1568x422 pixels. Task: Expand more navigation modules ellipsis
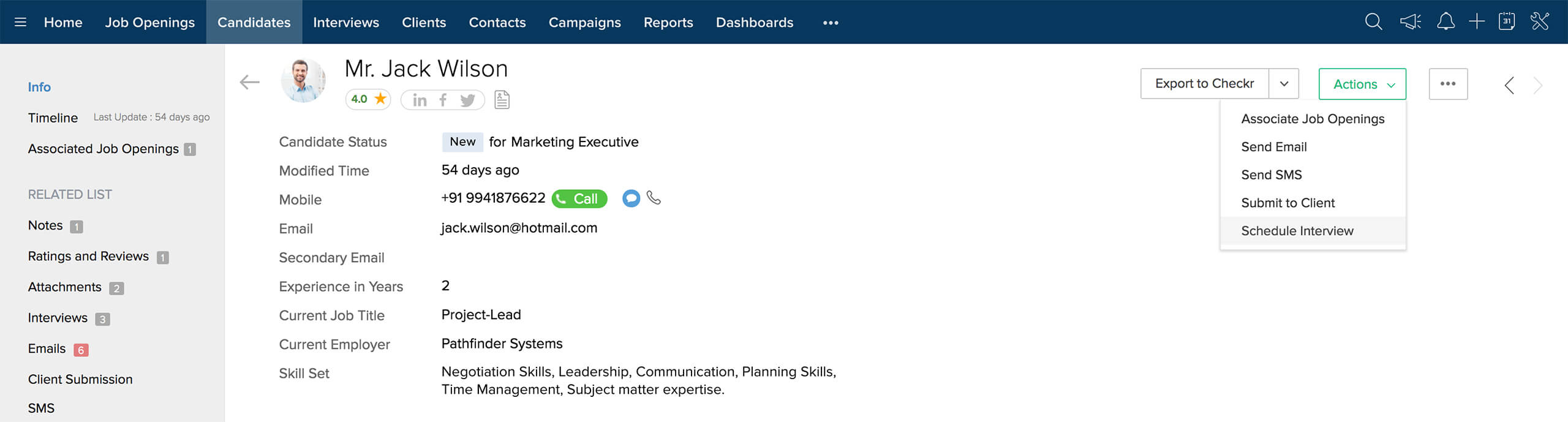[x=831, y=23]
